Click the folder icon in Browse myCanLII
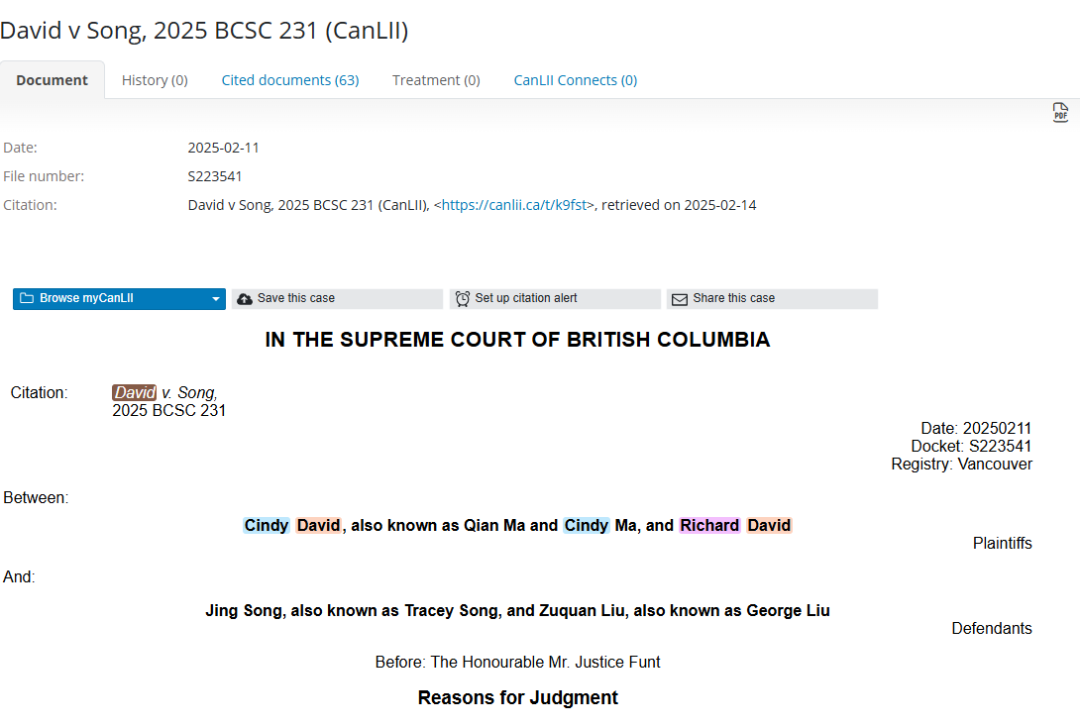The width and height of the screenshot is (1080, 726). click(27, 299)
